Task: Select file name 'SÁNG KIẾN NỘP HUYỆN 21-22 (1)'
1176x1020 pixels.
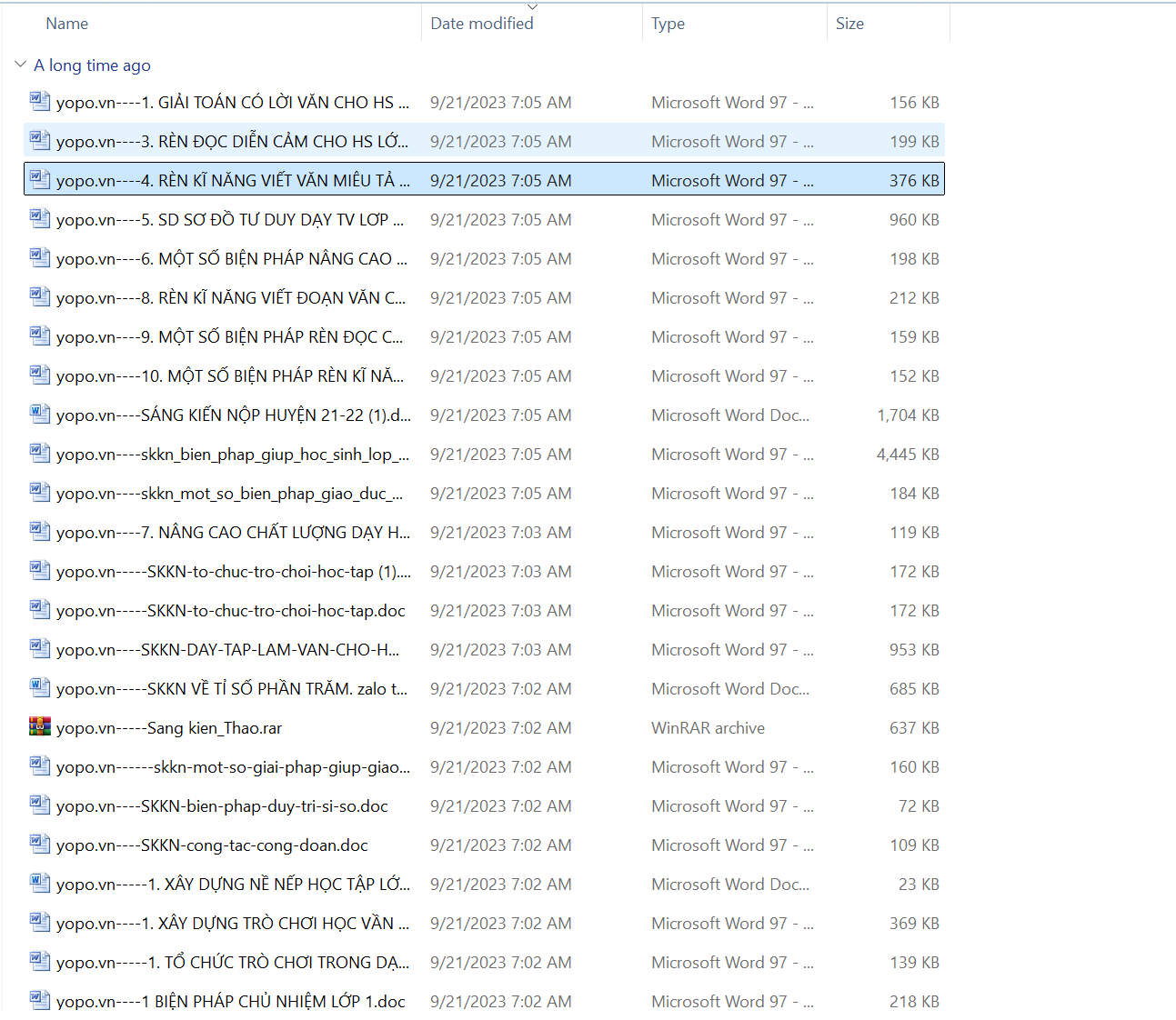Action: pos(234,415)
